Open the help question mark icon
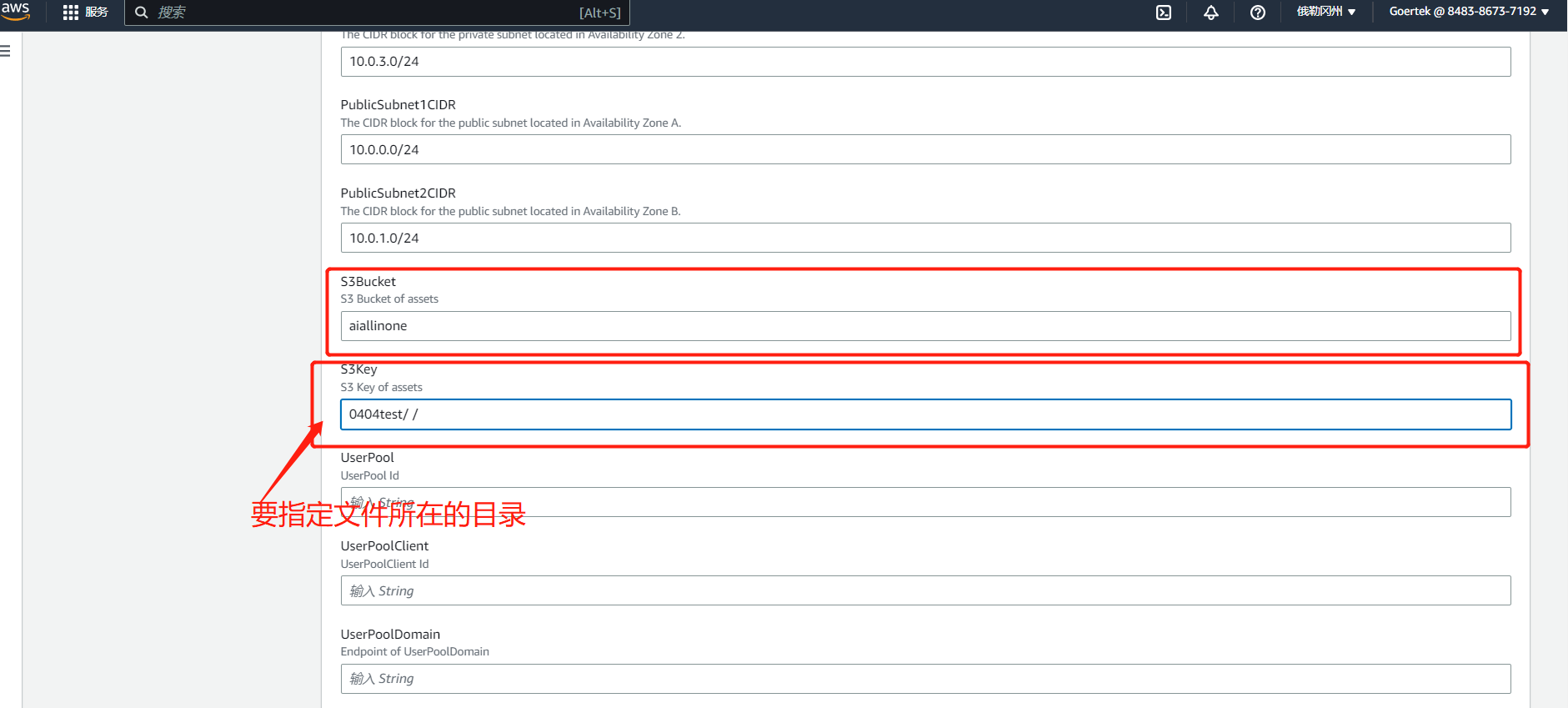The height and width of the screenshot is (708, 1568). pyautogui.click(x=1258, y=13)
